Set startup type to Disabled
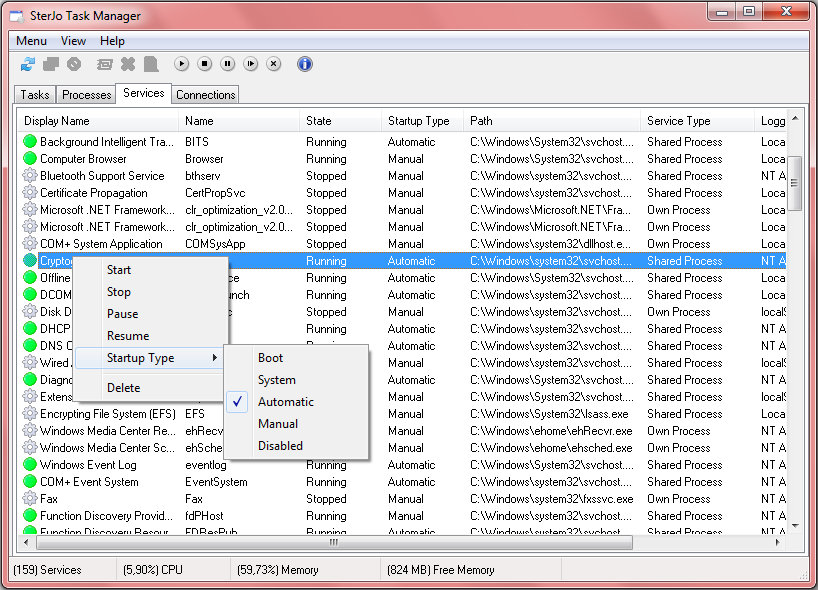The height and width of the screenshot is (590, 818). (x=280, y=446)
